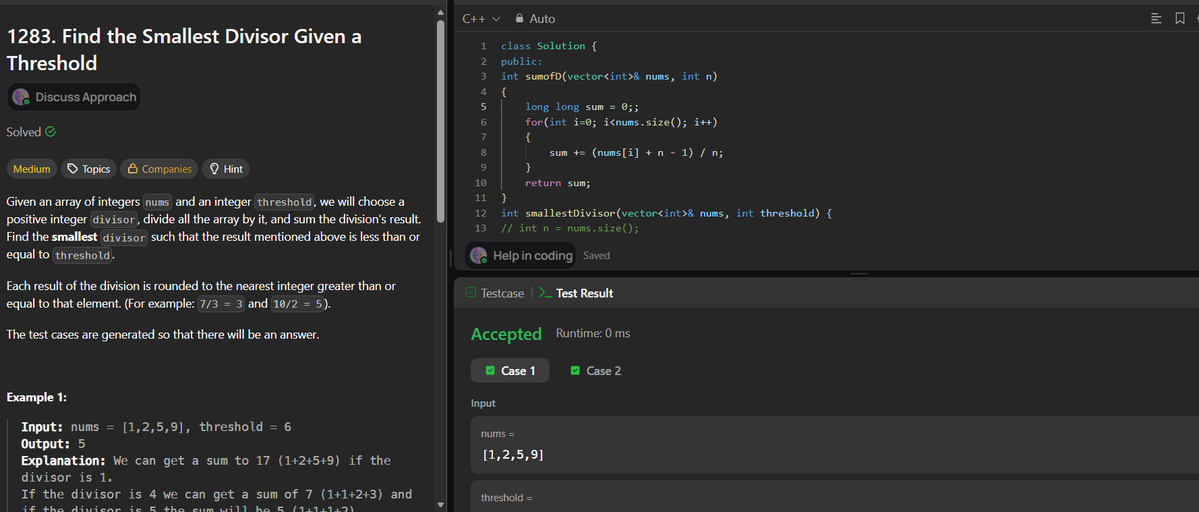Select the Case 1 tab
Image resolution: width=1199 pixels, height=512 pixels.
point(510,371)
